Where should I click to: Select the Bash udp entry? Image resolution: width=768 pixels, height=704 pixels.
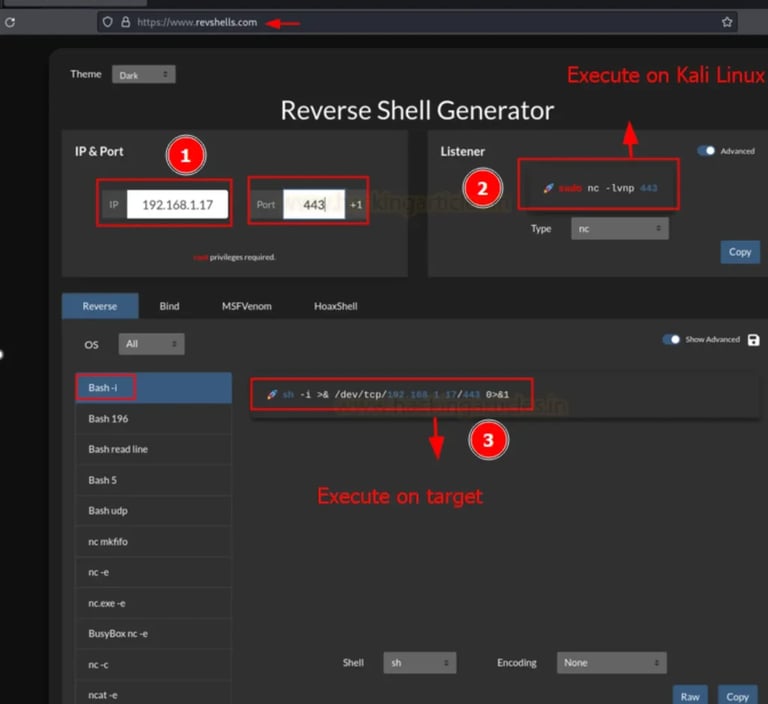pyautogui.click(x=153, y=510)
